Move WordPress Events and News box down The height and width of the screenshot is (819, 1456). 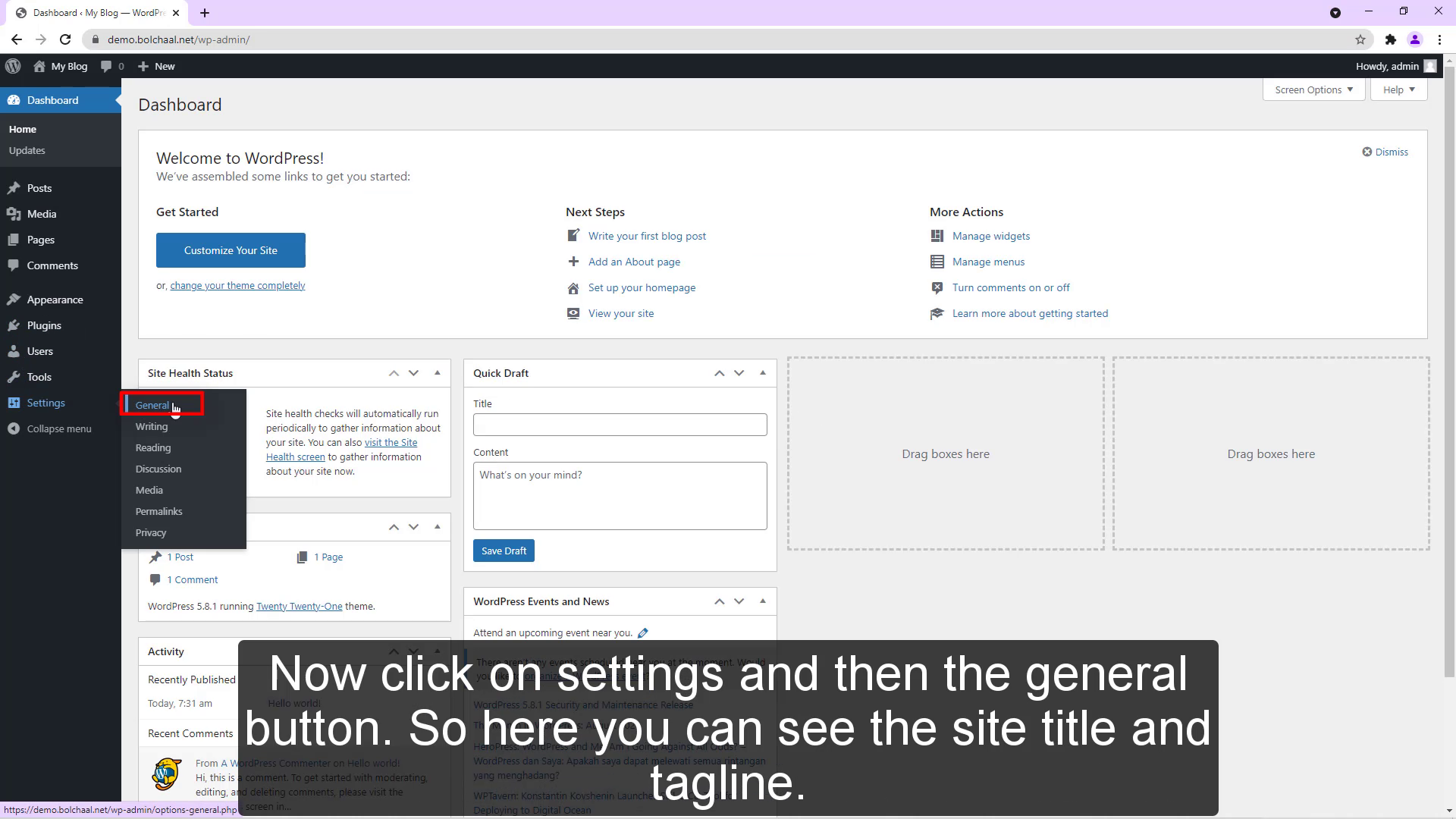739,601
